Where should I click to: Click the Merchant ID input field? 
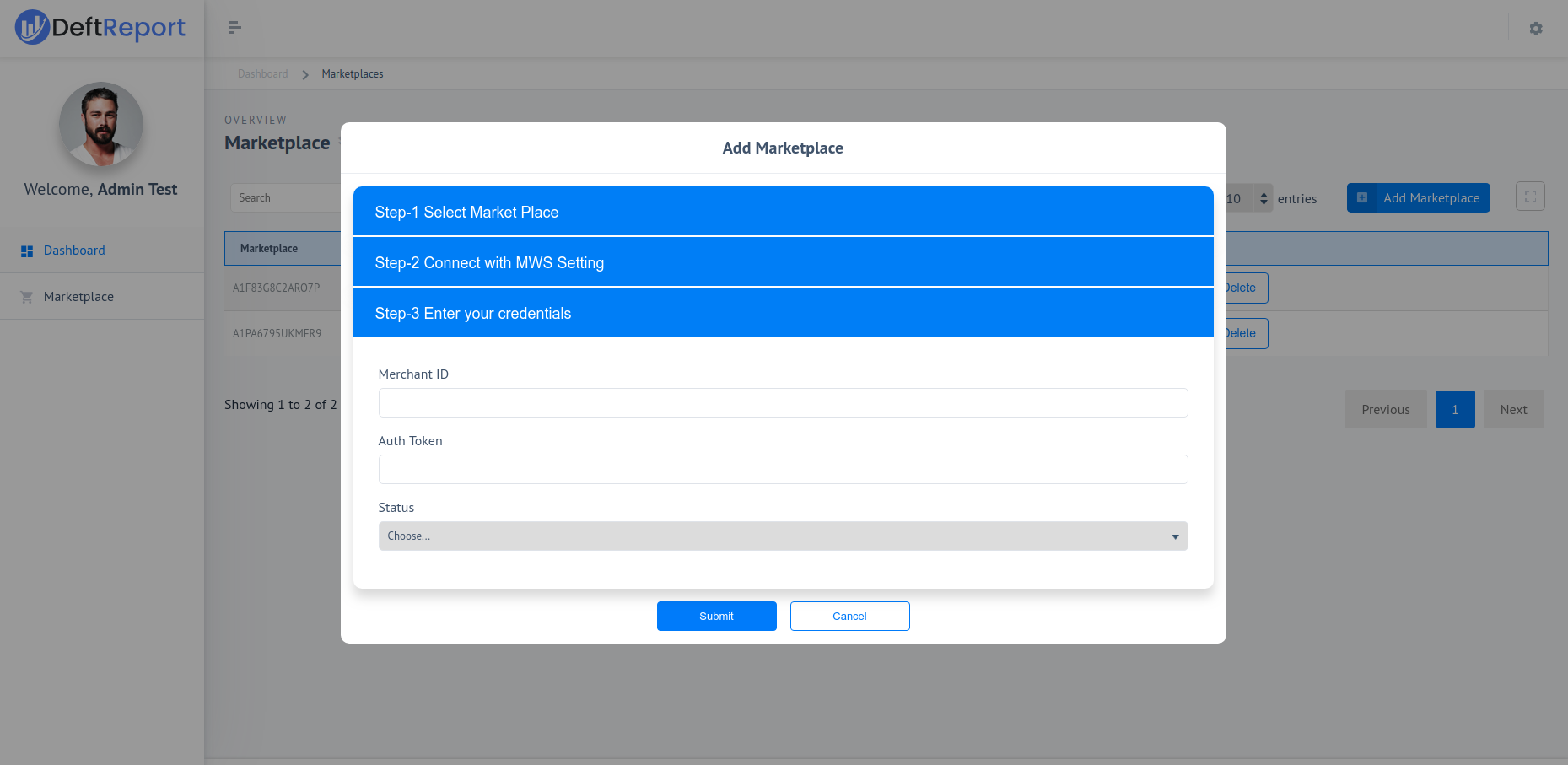783,402
